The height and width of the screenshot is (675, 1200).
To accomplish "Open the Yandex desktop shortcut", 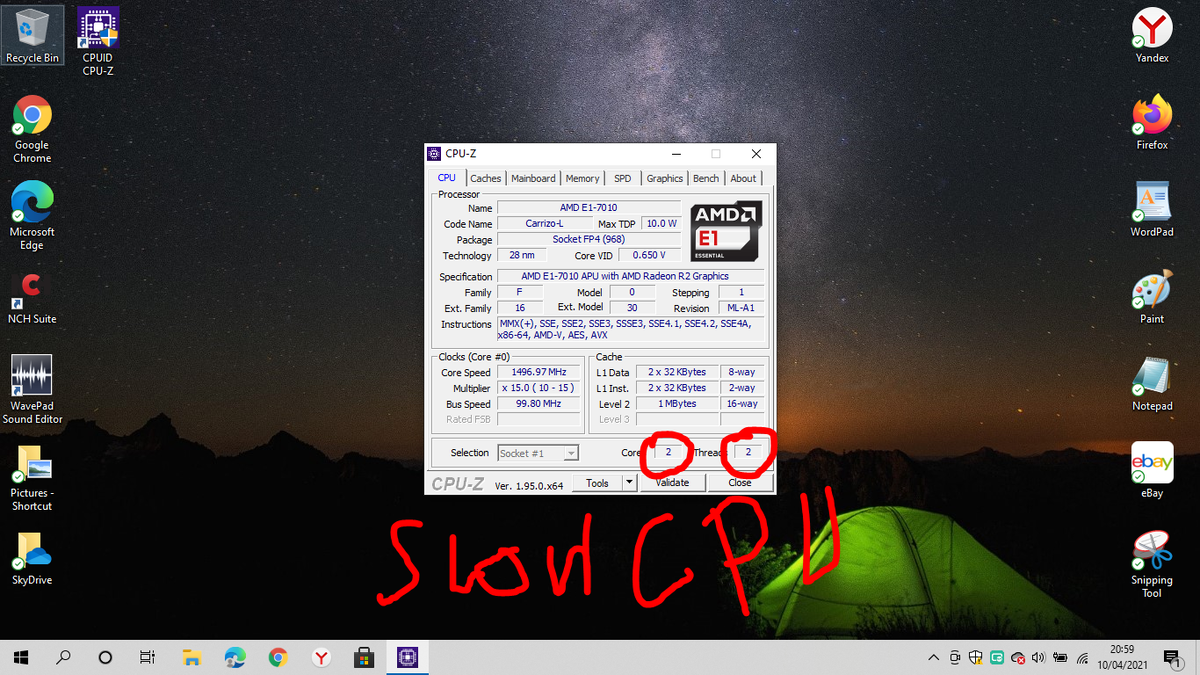I will (x=1152, y=36).
